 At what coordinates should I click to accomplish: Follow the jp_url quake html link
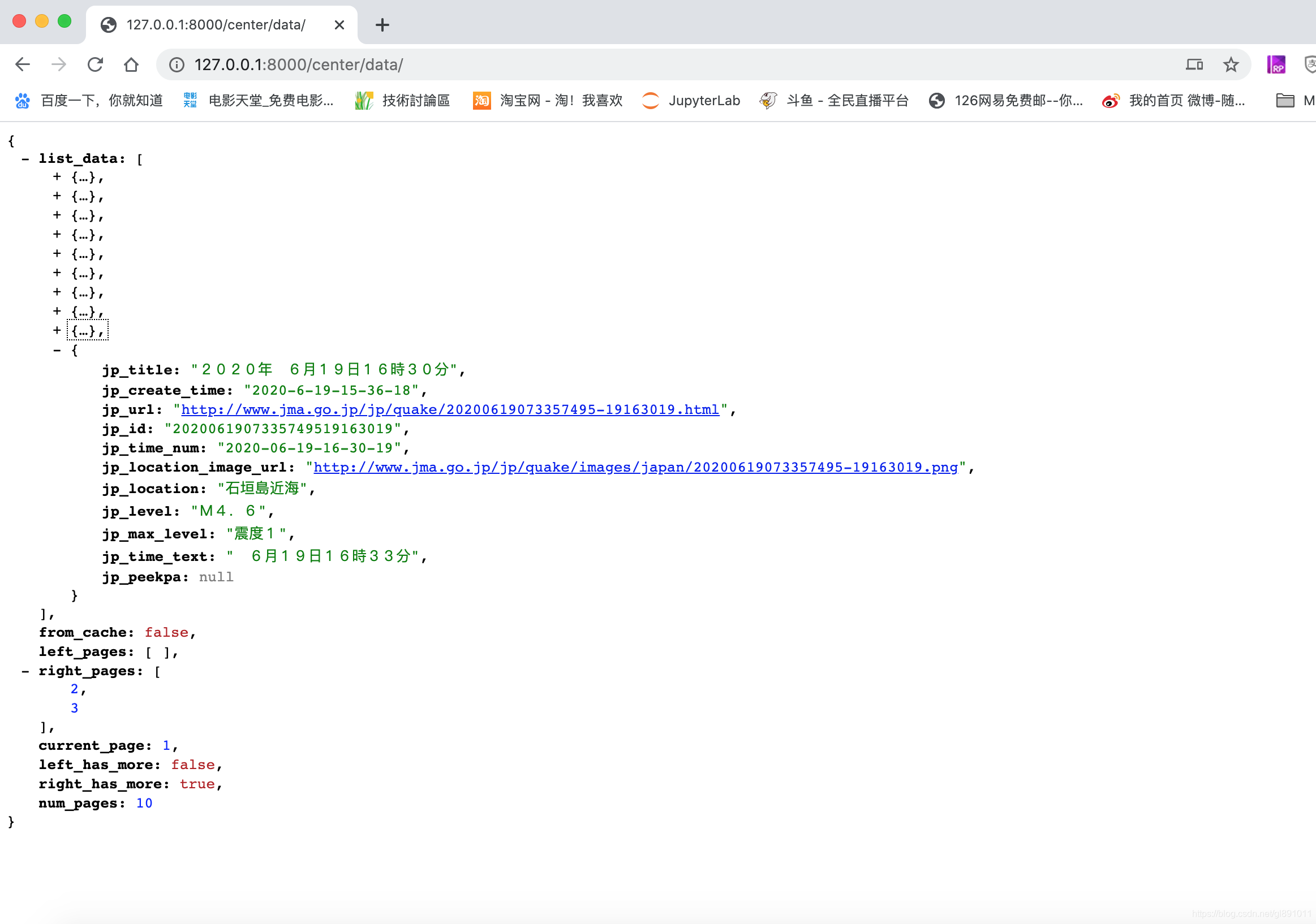(x=450, y=410)
